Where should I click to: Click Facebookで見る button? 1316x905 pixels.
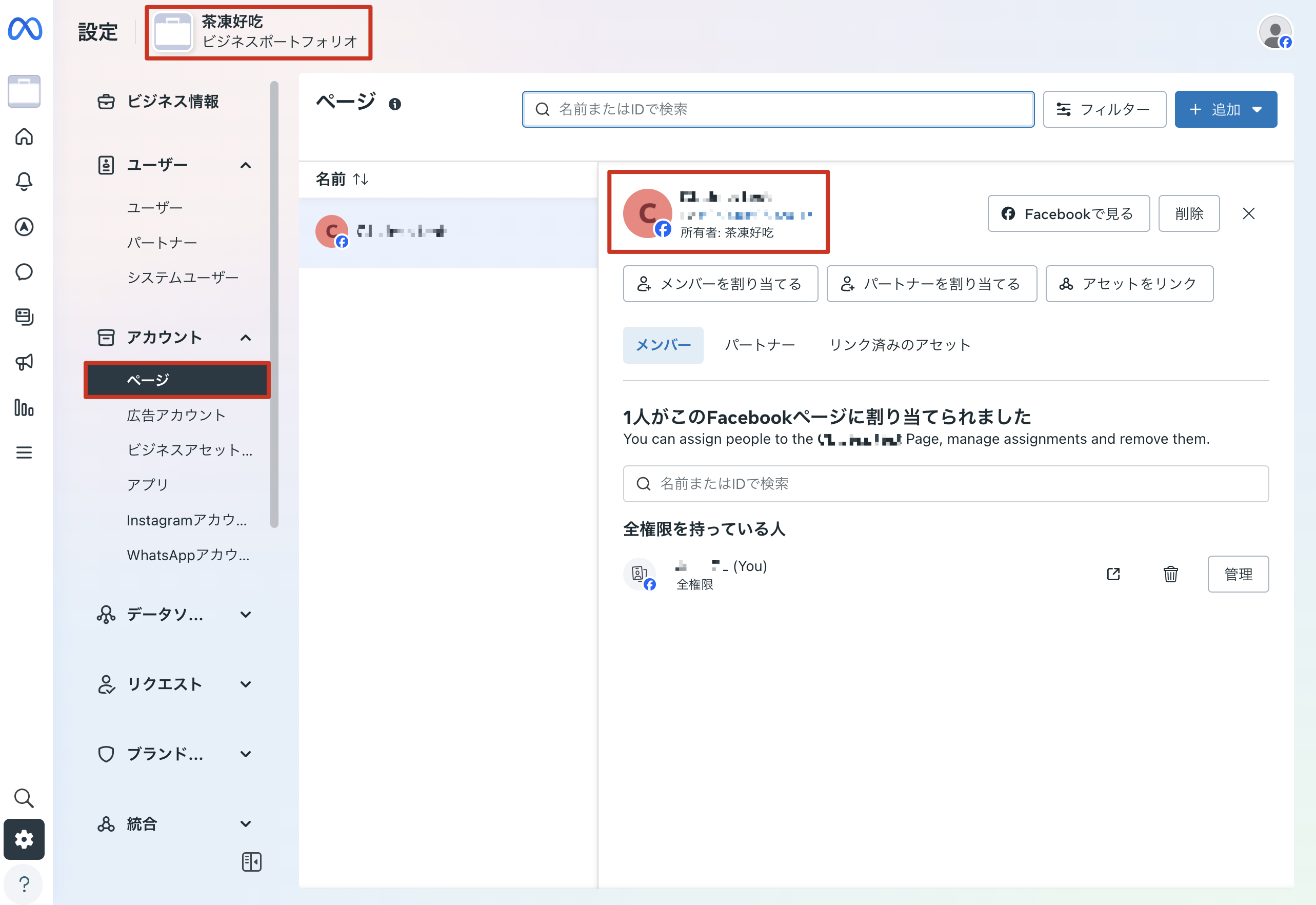pos(1068,214)
